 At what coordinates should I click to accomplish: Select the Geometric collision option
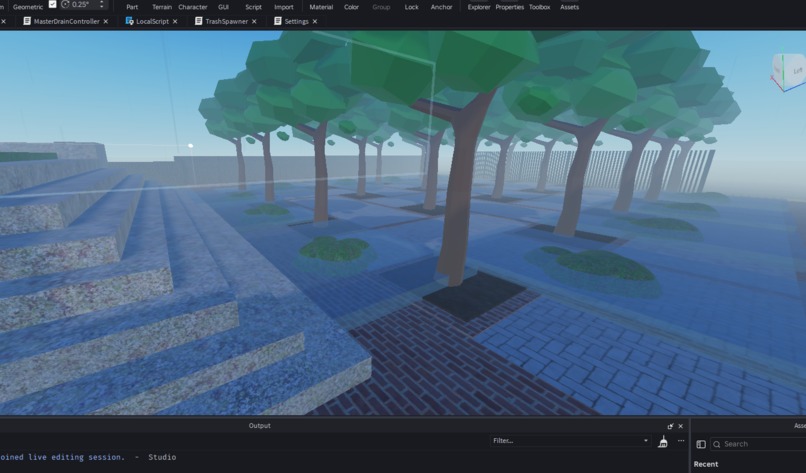pyautogui.click(x=28, y=7)
